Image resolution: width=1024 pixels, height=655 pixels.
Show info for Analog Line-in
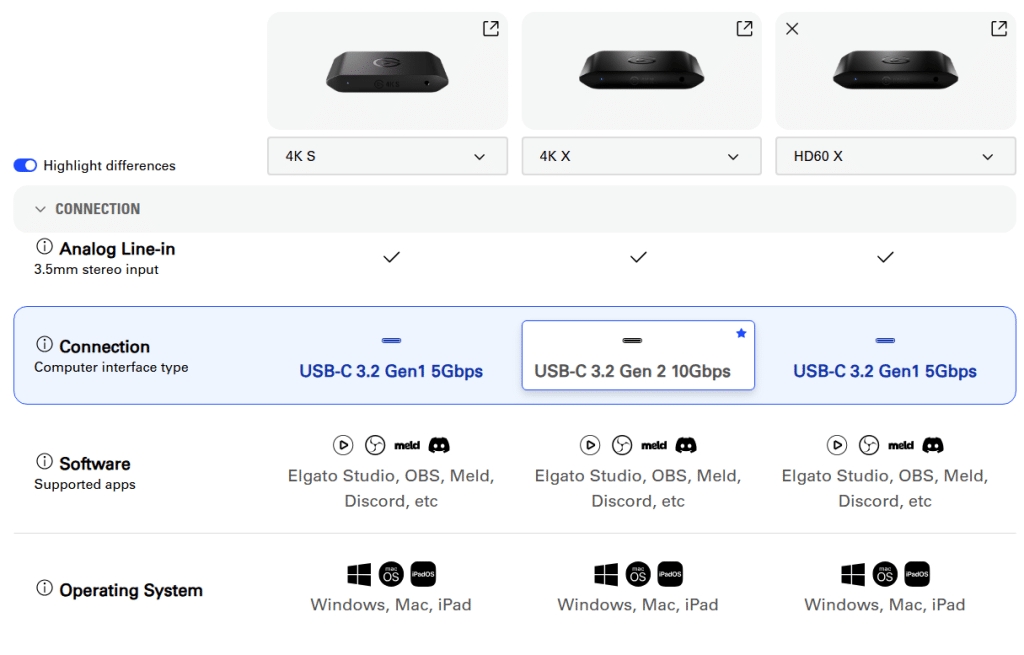(44, 247)
